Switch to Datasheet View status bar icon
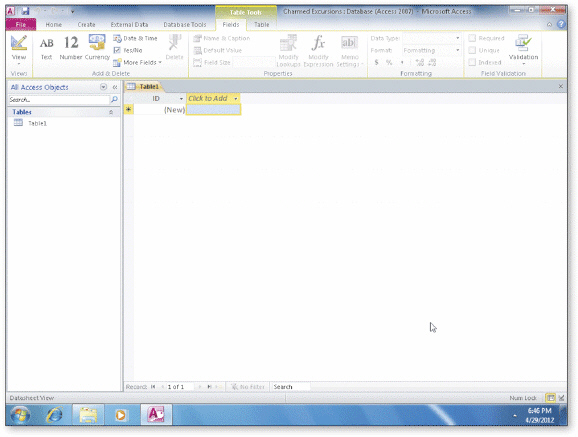This screenshot has width=578, height=437. coord(550,398)
